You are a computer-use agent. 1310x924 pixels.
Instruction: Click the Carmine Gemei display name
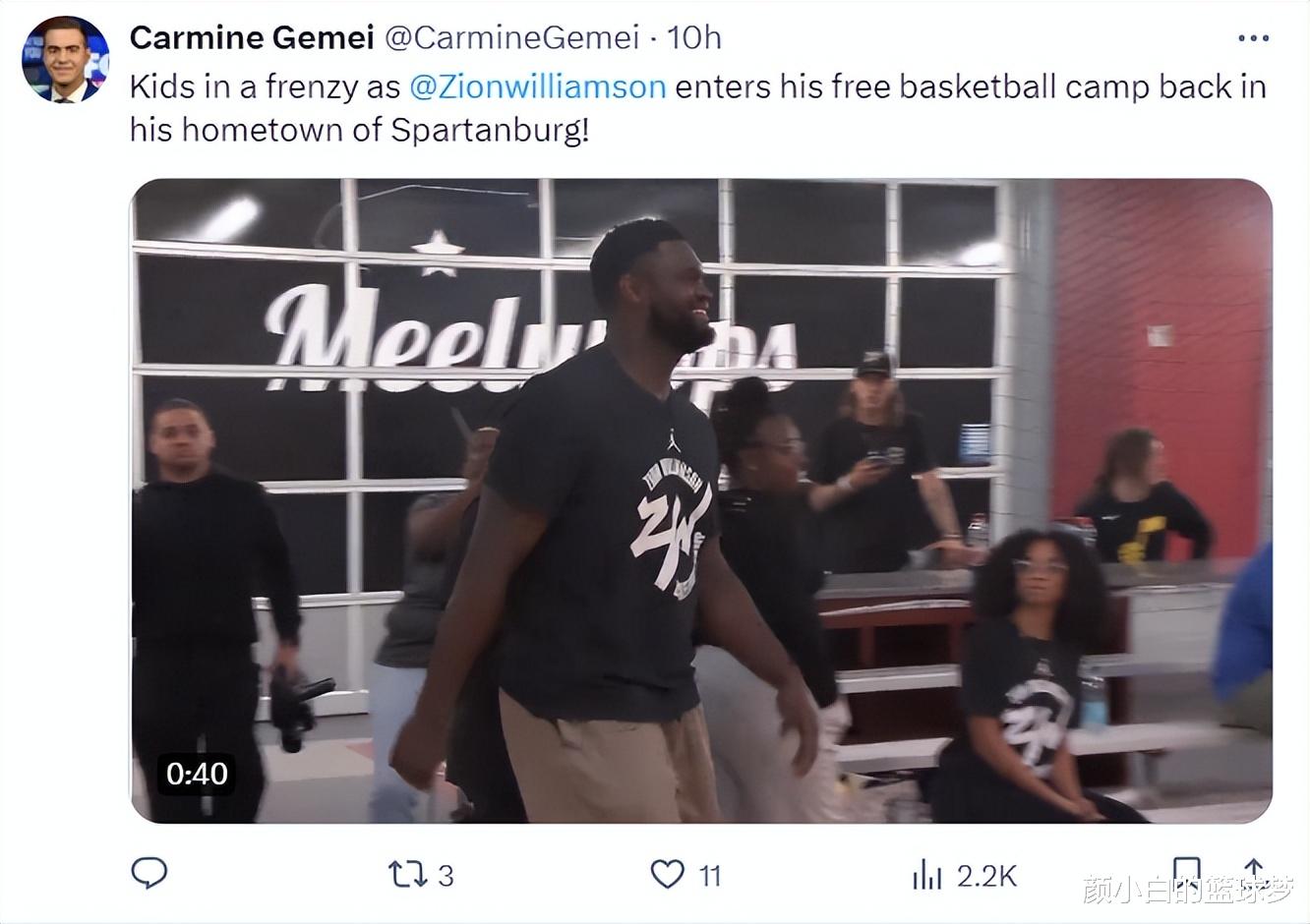point(252,37)
